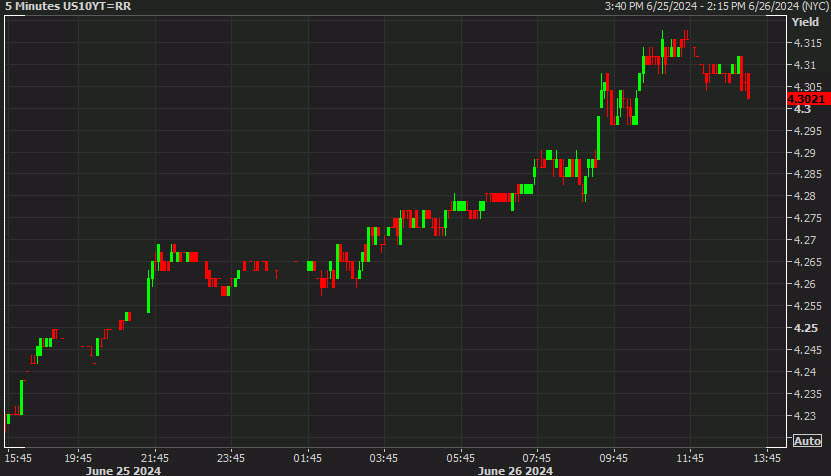This screenshot has width=831, height=476.
Task: Select the 4.295 yield axis value
Action: pyautogui.click(x=808, y=130)
